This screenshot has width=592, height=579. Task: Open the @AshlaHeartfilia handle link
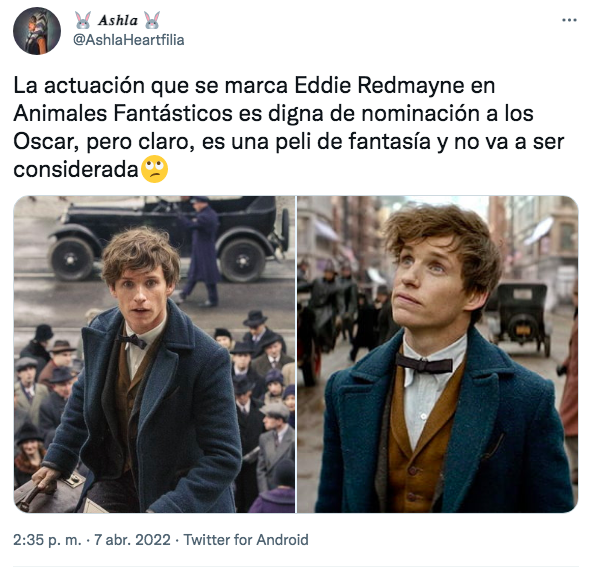pos(128,40)
